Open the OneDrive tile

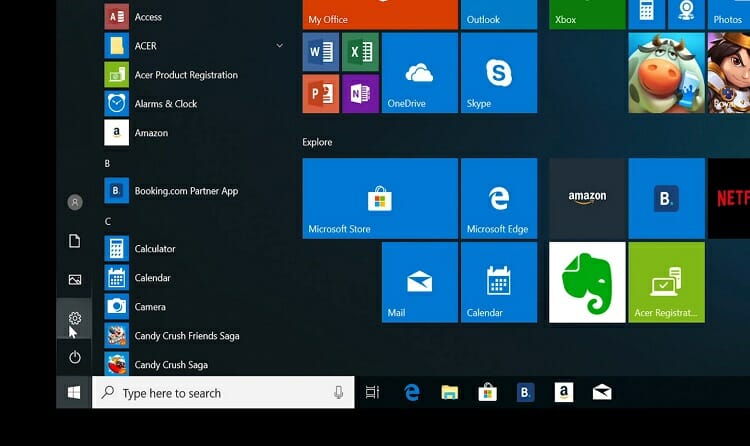pos(420,73)
